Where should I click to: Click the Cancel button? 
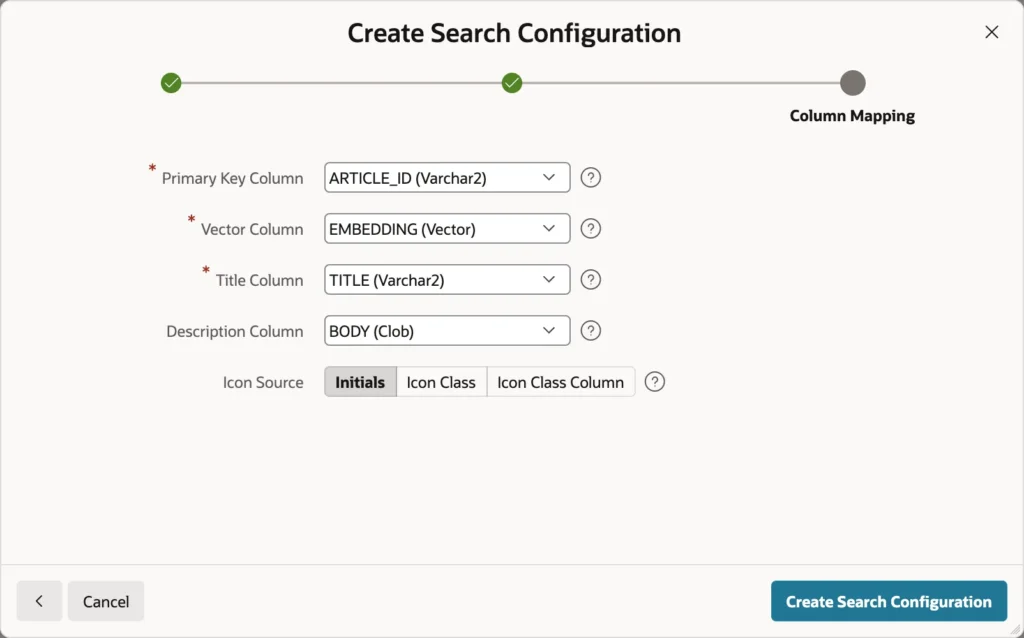106,601
